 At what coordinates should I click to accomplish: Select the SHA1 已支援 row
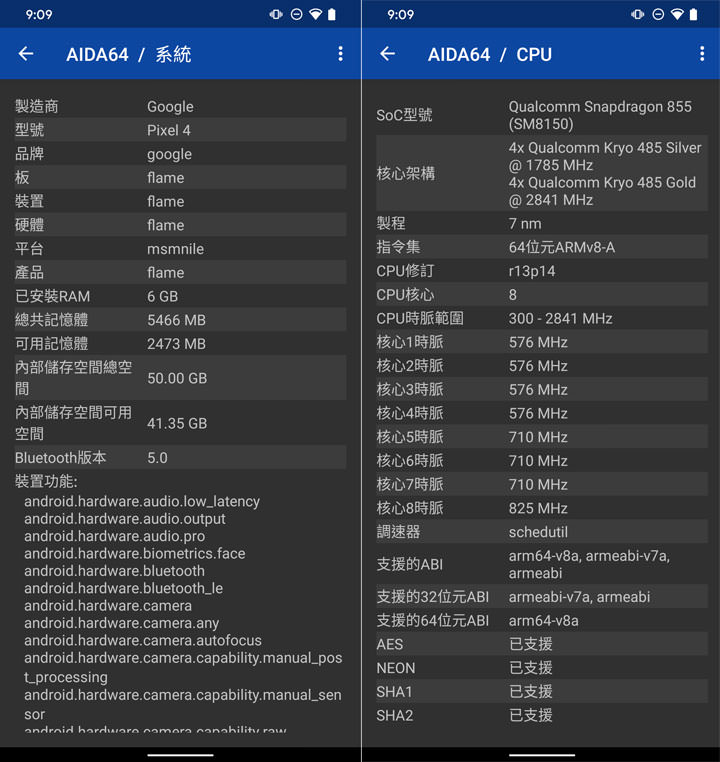pyautogui.click(x=542, y=692)
